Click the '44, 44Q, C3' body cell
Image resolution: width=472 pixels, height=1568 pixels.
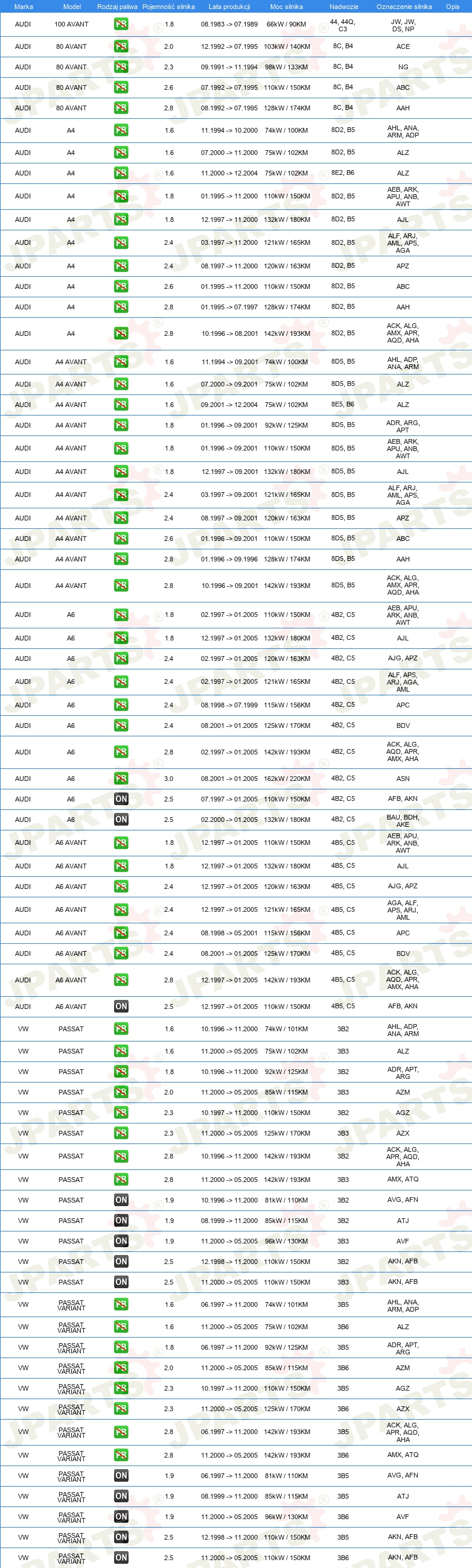coord(343,25)
